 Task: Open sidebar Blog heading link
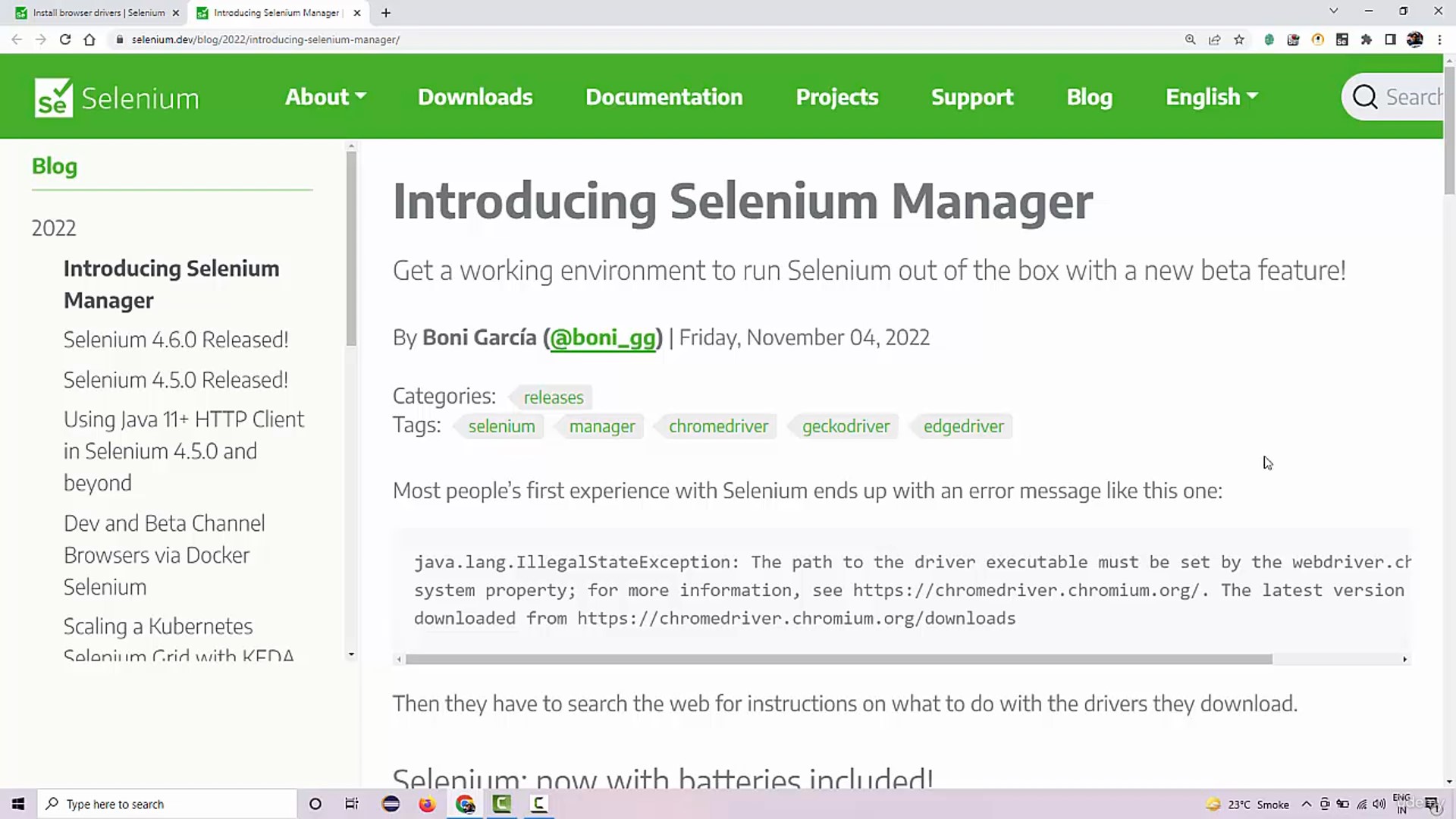point(55,166)
